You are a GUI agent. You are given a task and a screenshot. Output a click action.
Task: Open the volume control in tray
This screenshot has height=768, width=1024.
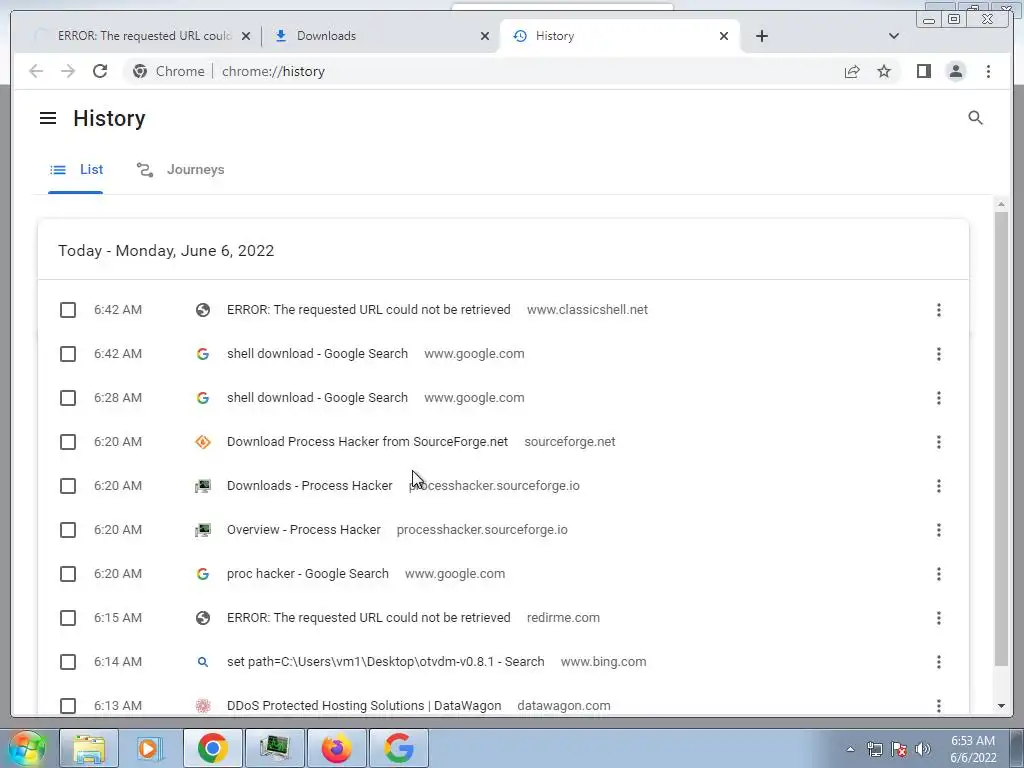[923, 749]
